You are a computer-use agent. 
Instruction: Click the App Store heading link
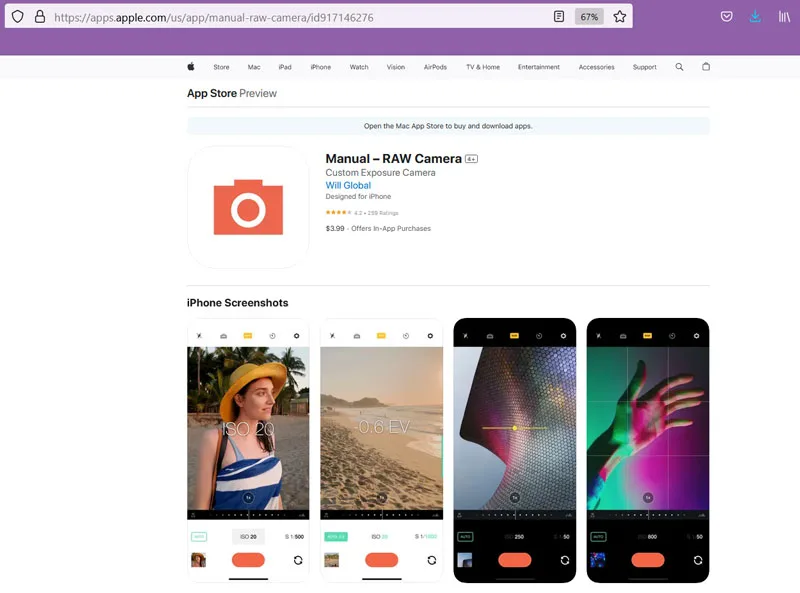tap(212, 93)
